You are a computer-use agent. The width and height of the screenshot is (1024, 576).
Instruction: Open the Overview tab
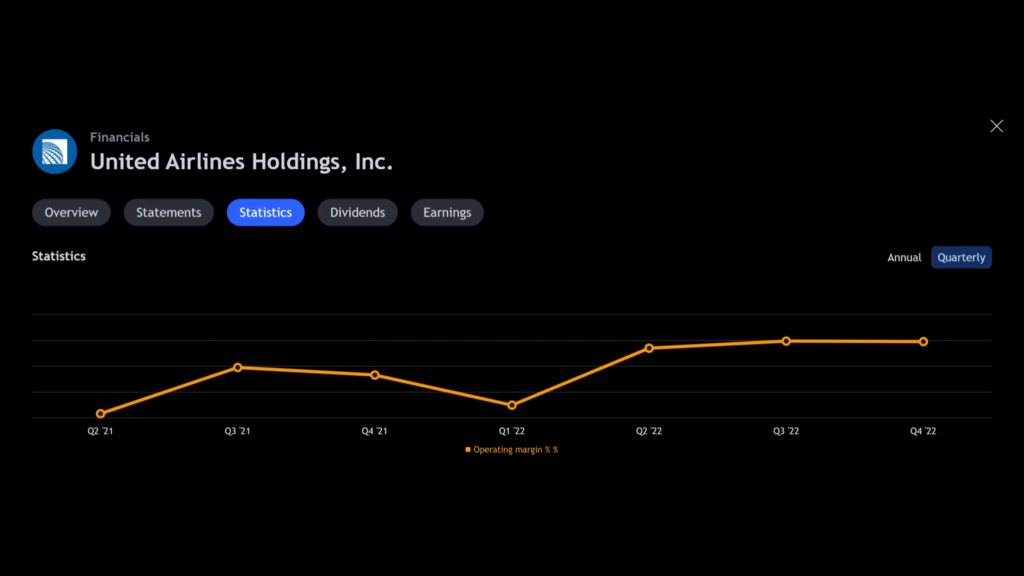71,212
